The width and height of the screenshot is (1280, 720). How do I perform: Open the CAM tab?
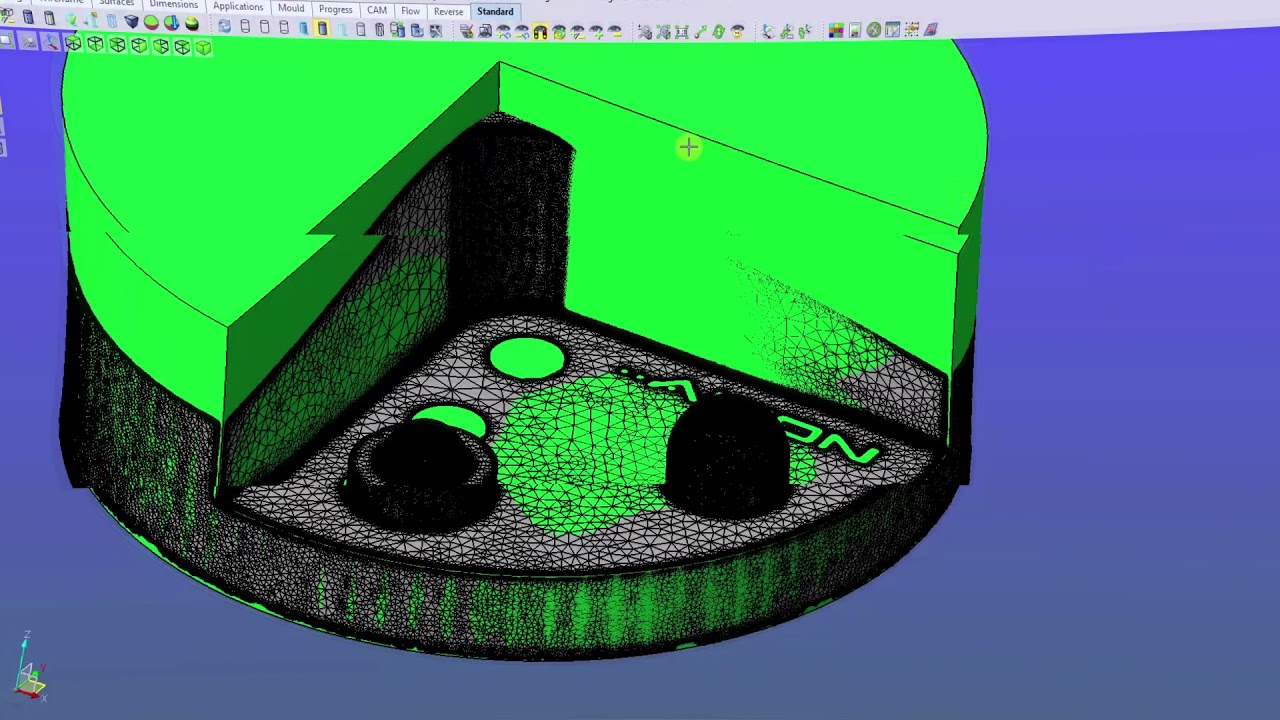(x=377, y=10)
